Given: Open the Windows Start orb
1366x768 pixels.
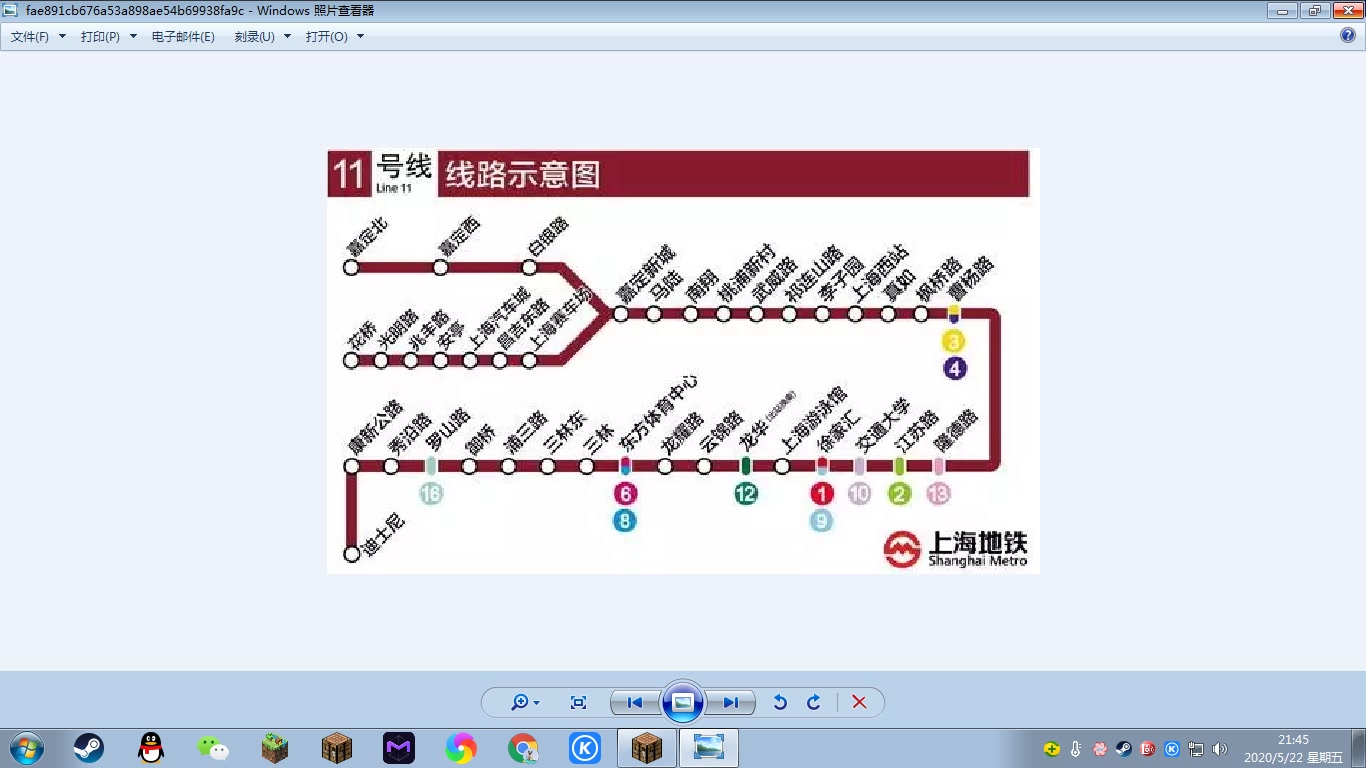Looking at the screenshot, I should 26,748.
